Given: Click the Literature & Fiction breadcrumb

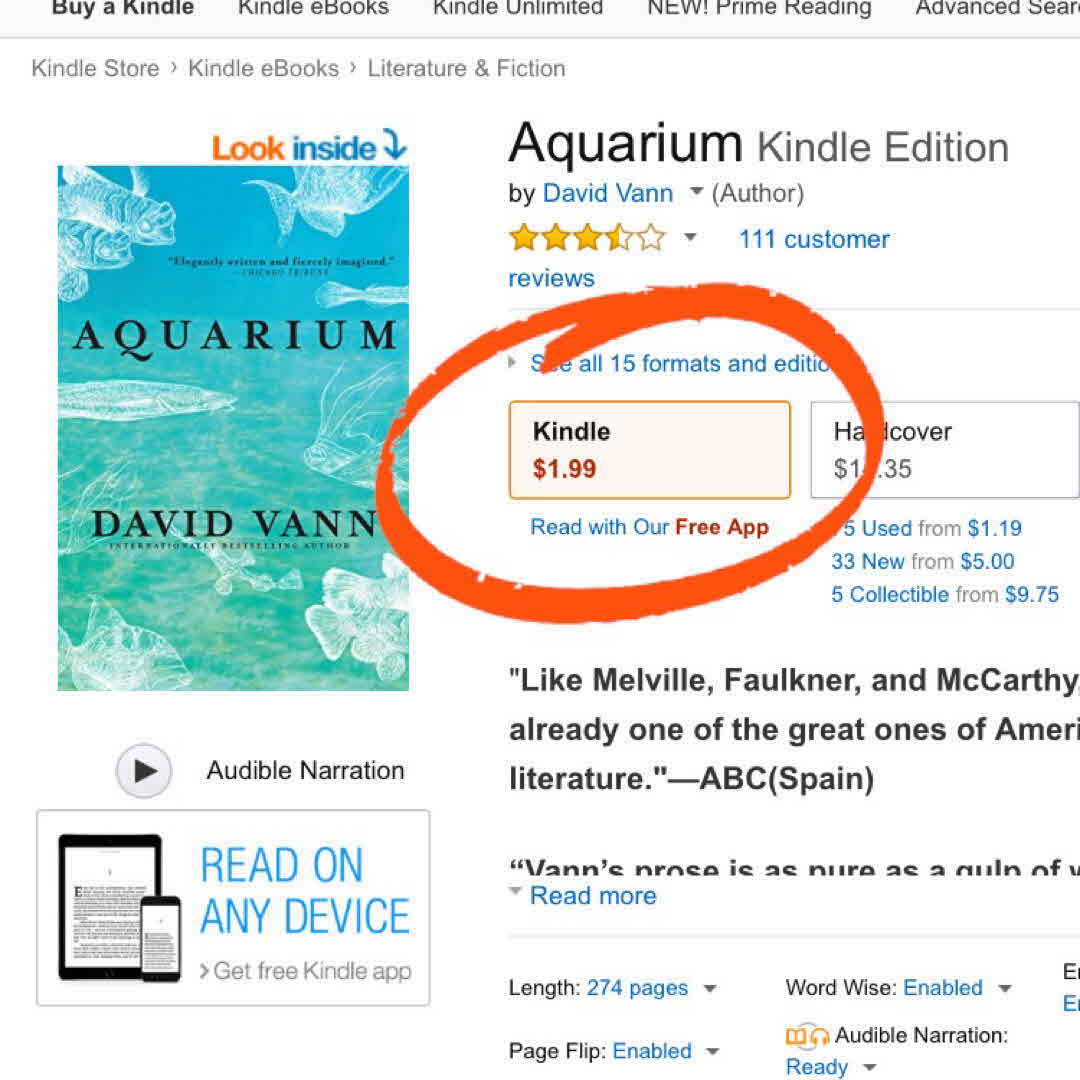Looking at the screenshot, I should click(x=466, y=68).
